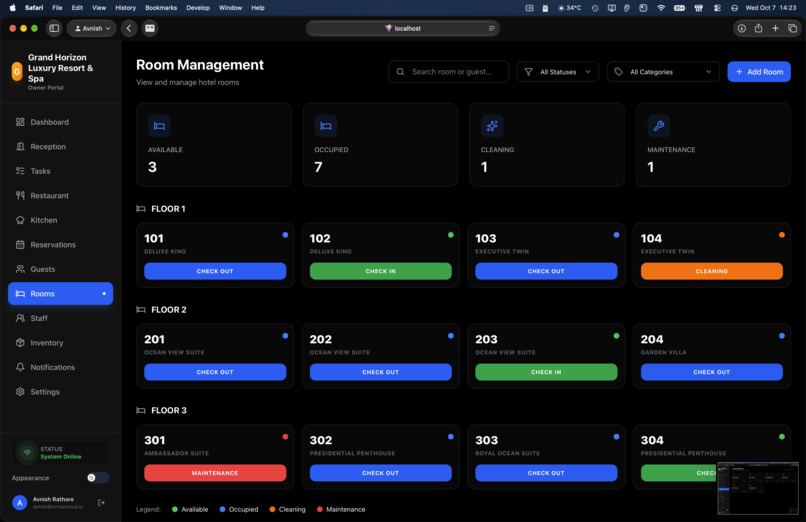Open the Guests page
This screenshot has height=522, width=806.
coord(60,269)
